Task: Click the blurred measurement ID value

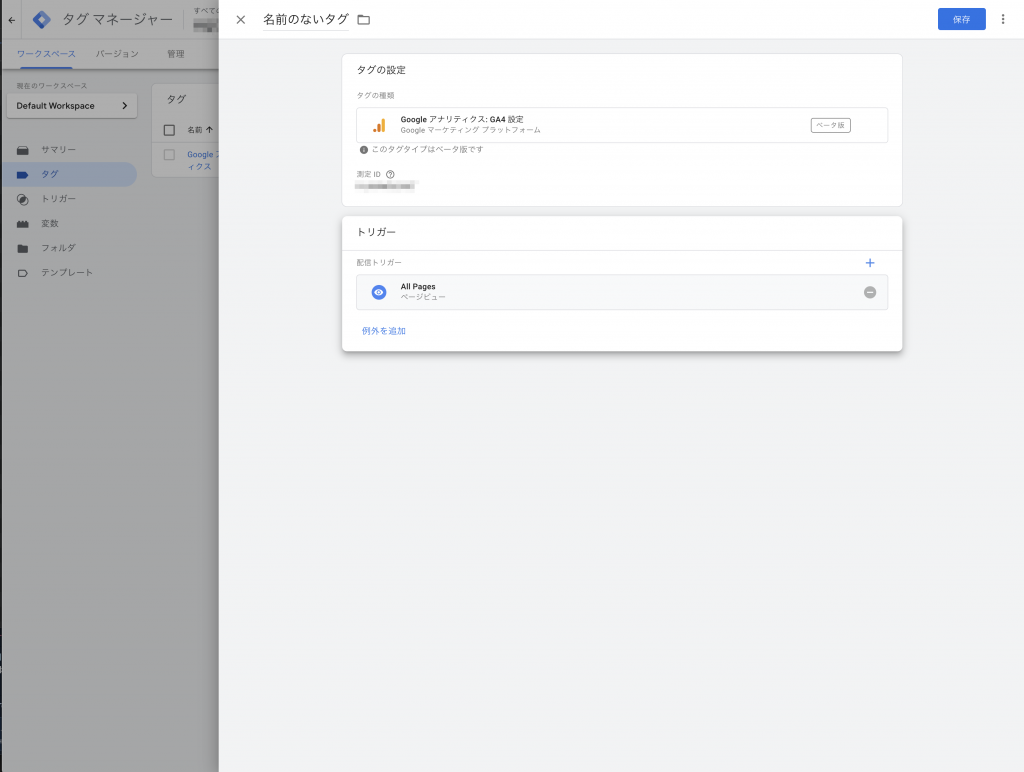Action: [x=385, y=187]
